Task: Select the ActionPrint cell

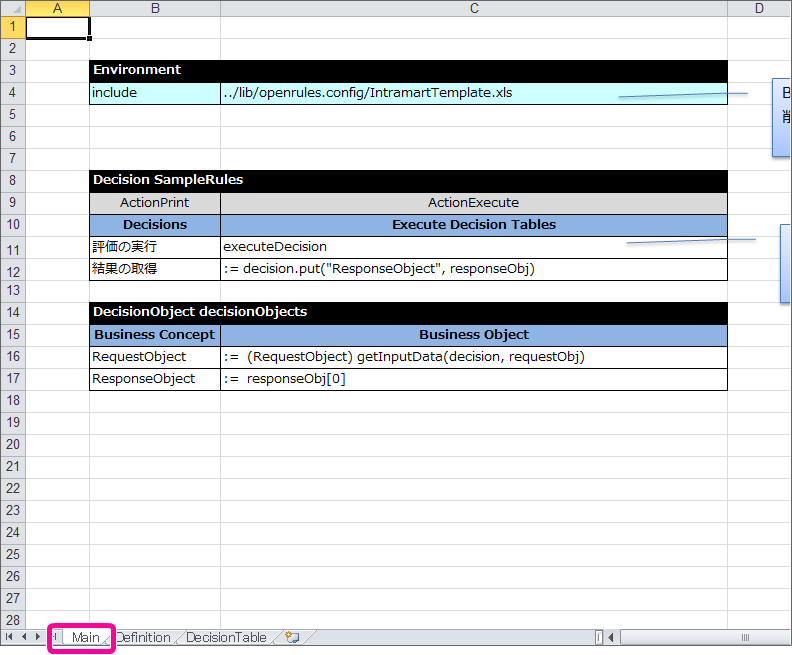Action: [155, 203]
